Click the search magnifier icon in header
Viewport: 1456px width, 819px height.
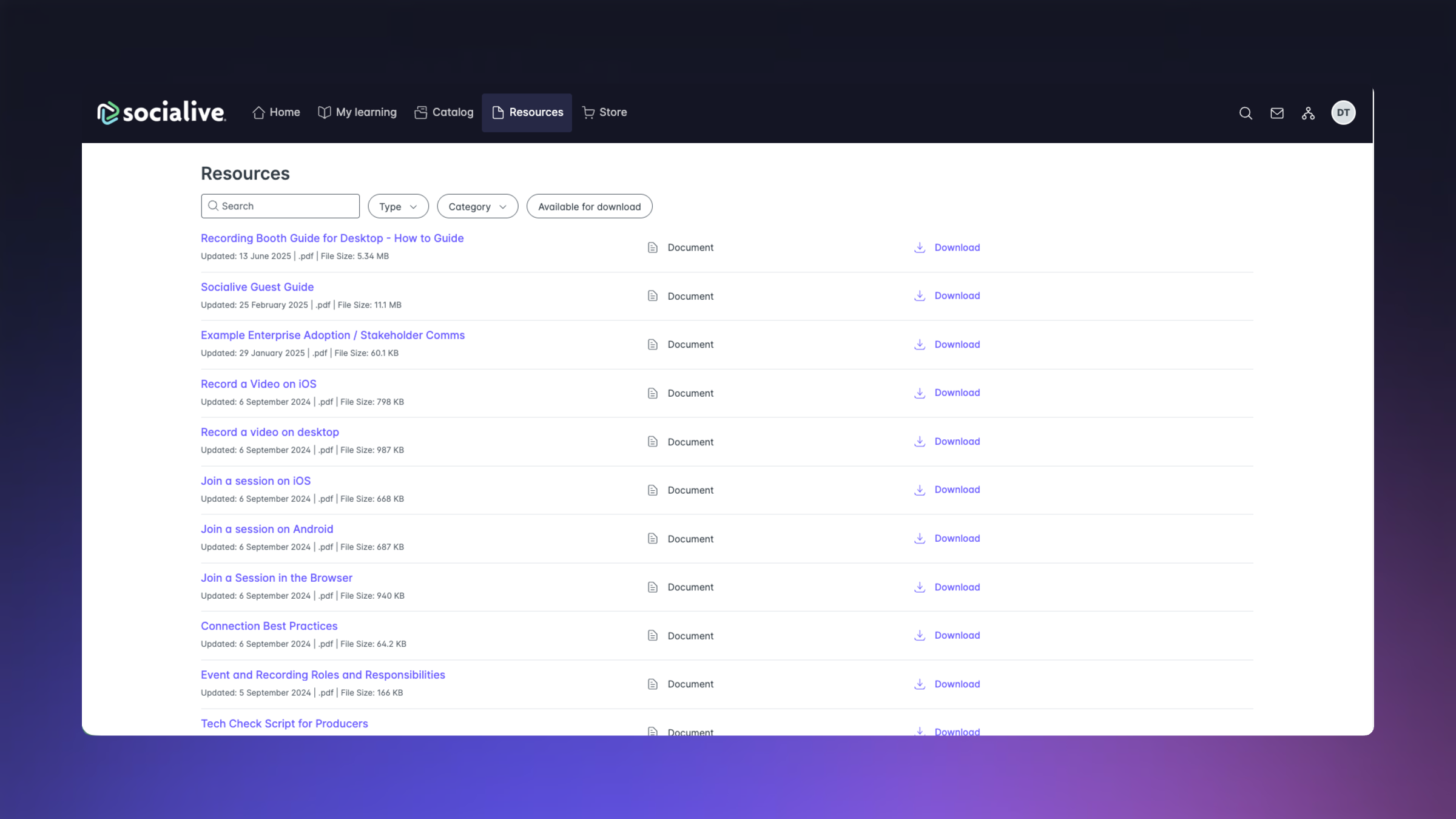coord(1245,113)
